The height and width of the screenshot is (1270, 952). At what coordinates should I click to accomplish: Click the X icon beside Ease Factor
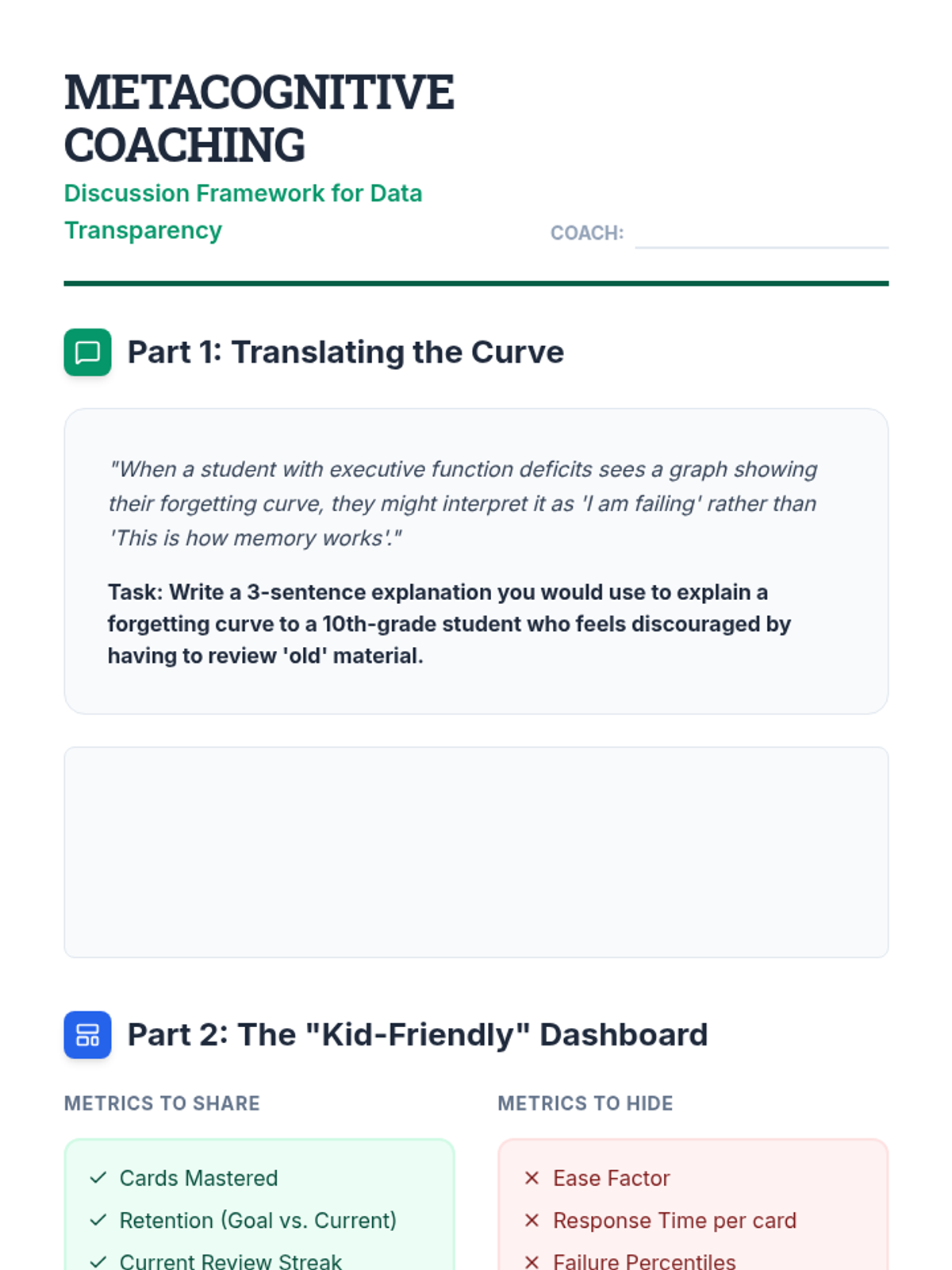532,1178
